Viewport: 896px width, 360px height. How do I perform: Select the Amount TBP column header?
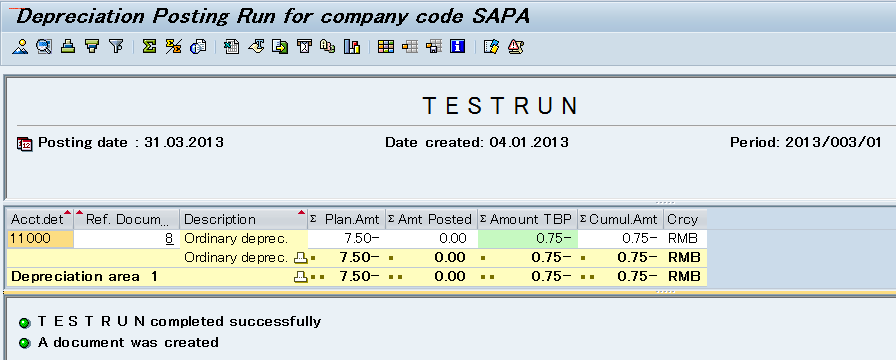[x=527, y=219]
